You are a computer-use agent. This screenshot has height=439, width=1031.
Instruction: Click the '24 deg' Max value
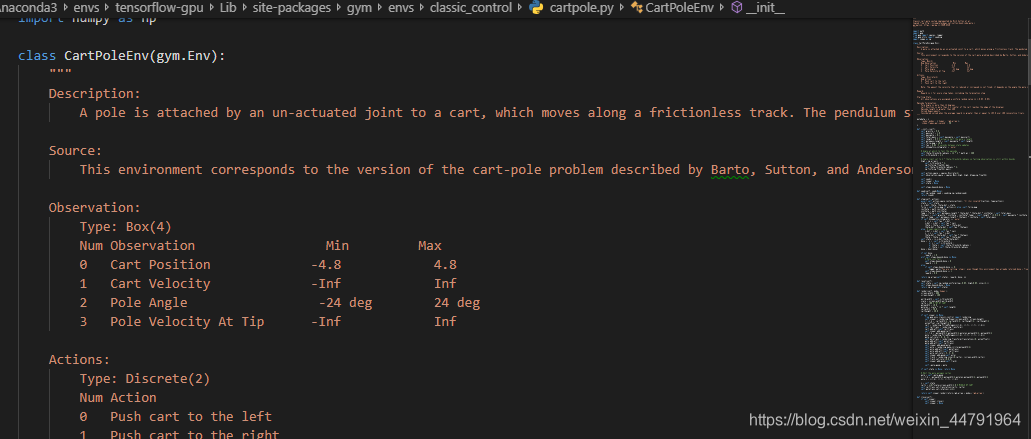click(457, 303)
